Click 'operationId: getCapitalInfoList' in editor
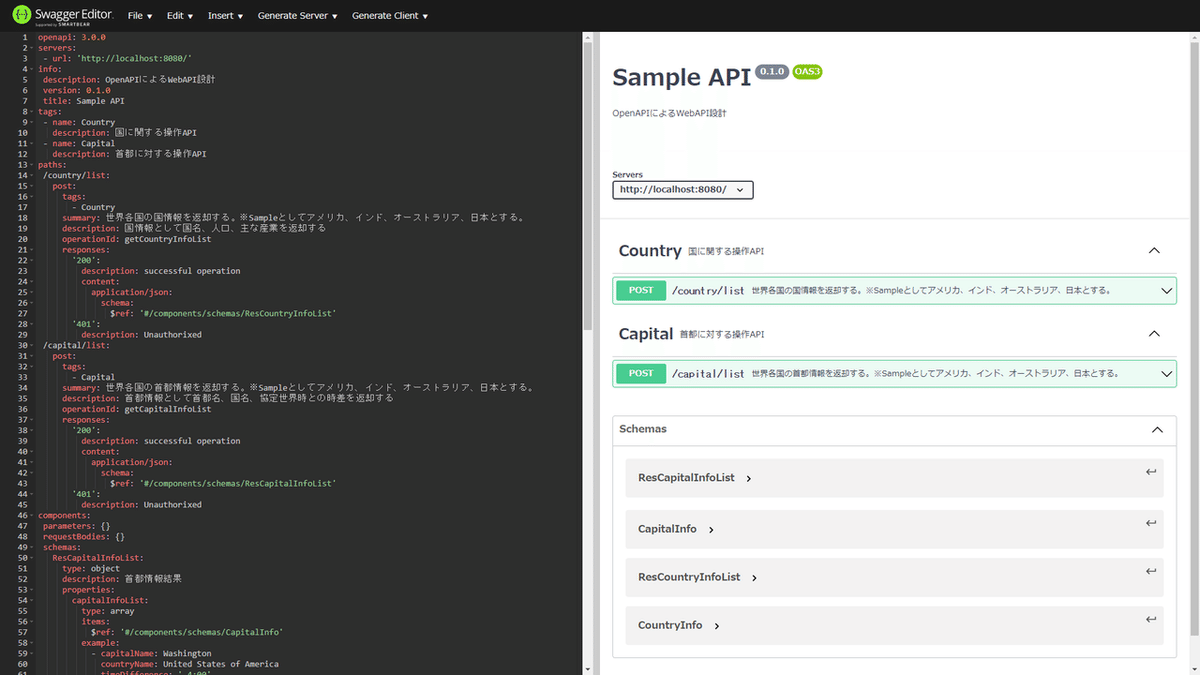 pyautogui.click(x=137, y=409)
